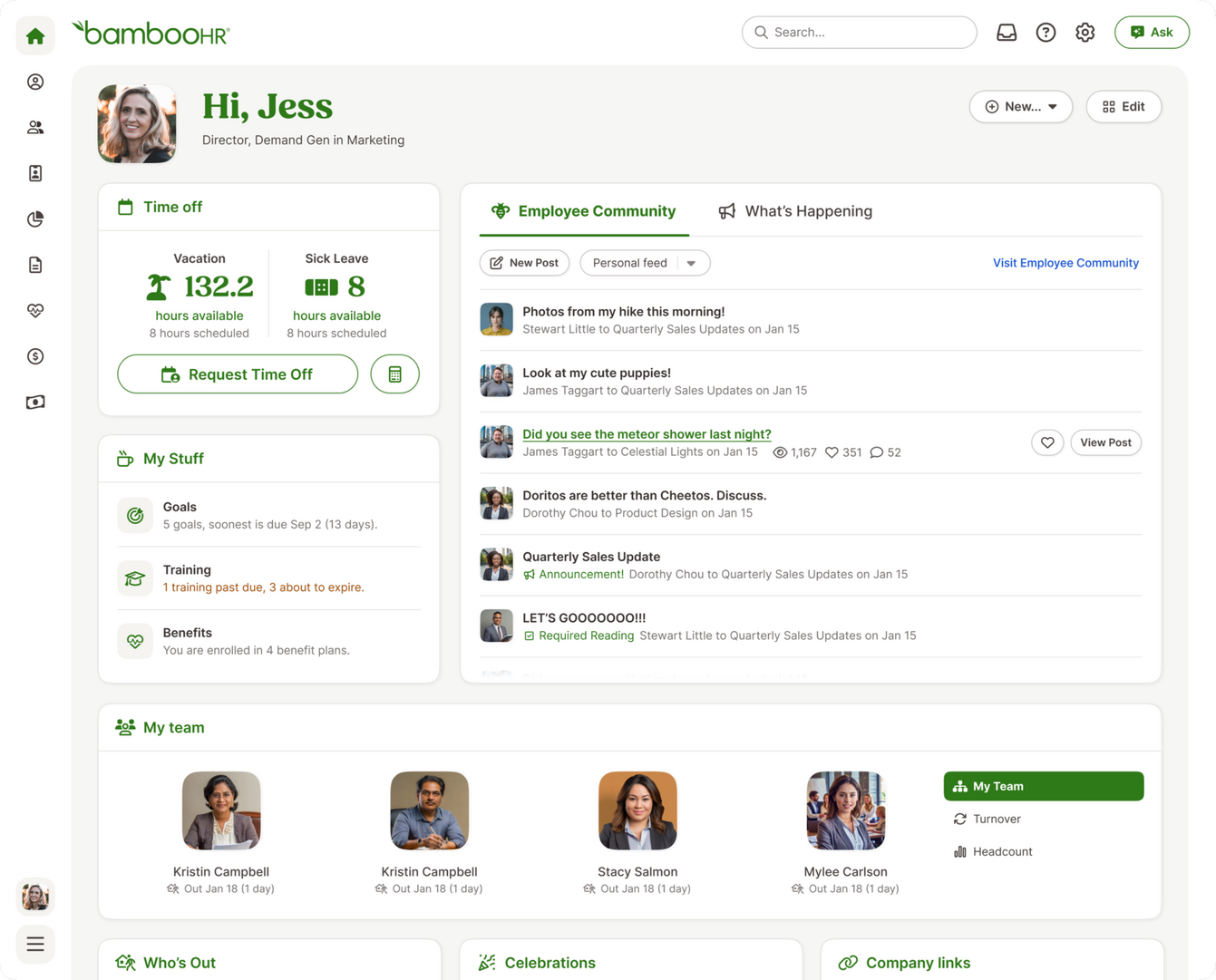Click the Home icon in the sidebar
This screenshot has width=1216, height=980.
(x=35, y=36)
